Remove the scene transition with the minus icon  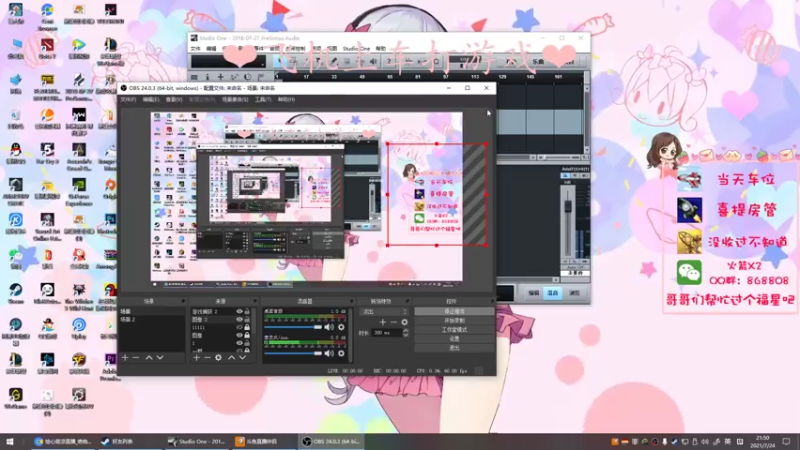[393, 322]
